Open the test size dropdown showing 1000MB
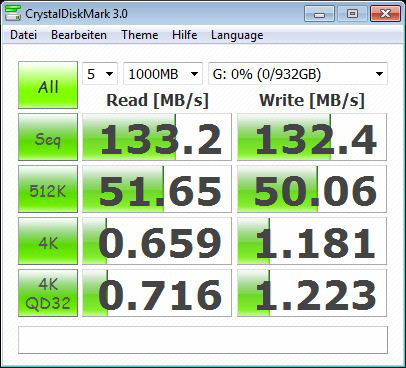This screenshot has height=368, width=406. [163, 74]
